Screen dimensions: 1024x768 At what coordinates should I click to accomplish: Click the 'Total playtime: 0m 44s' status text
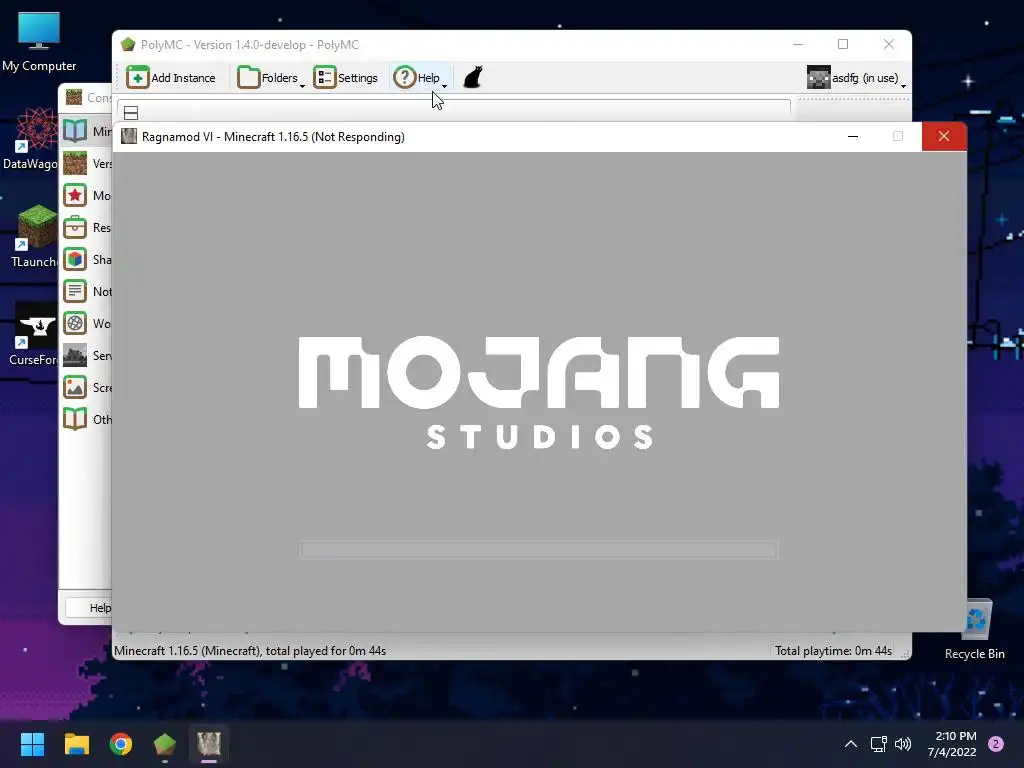[x=833, y=651]
